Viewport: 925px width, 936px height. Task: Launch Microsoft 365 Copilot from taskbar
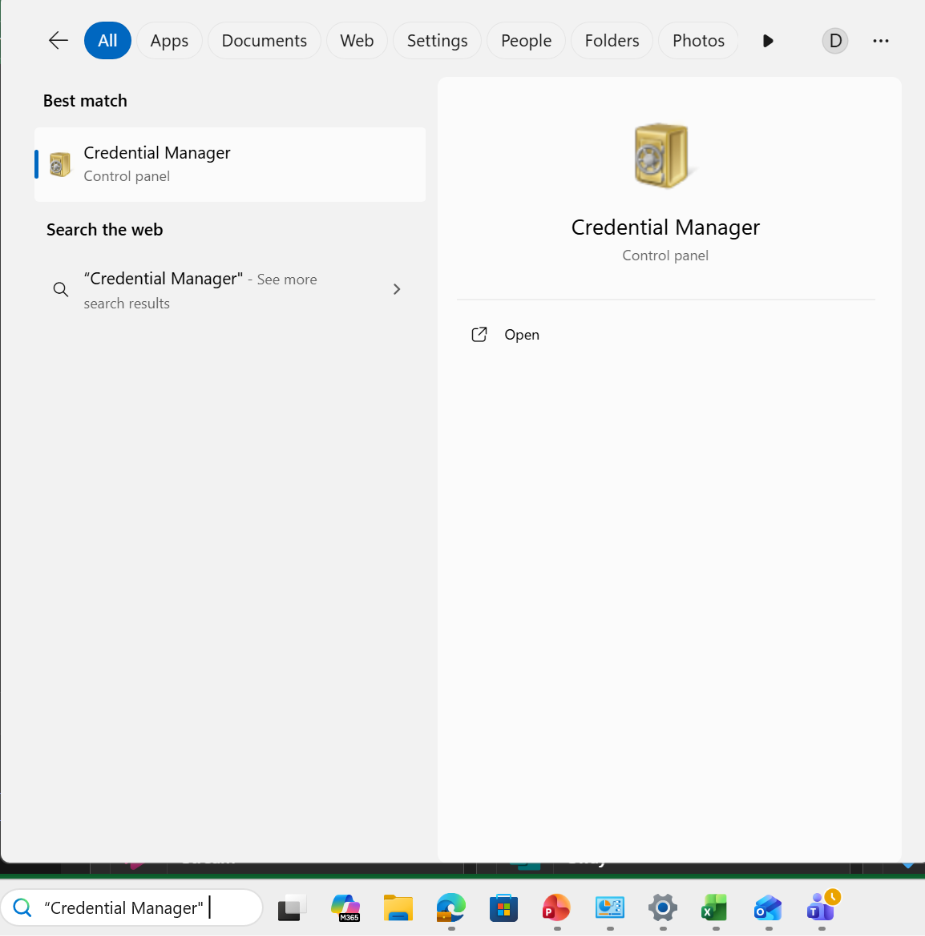[346, 908]
